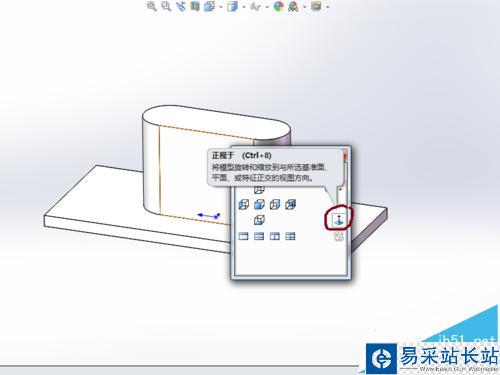Choose the Back view cube icon
The height and width of the screenshot is (375, 500).
click(x=290, y=204)
